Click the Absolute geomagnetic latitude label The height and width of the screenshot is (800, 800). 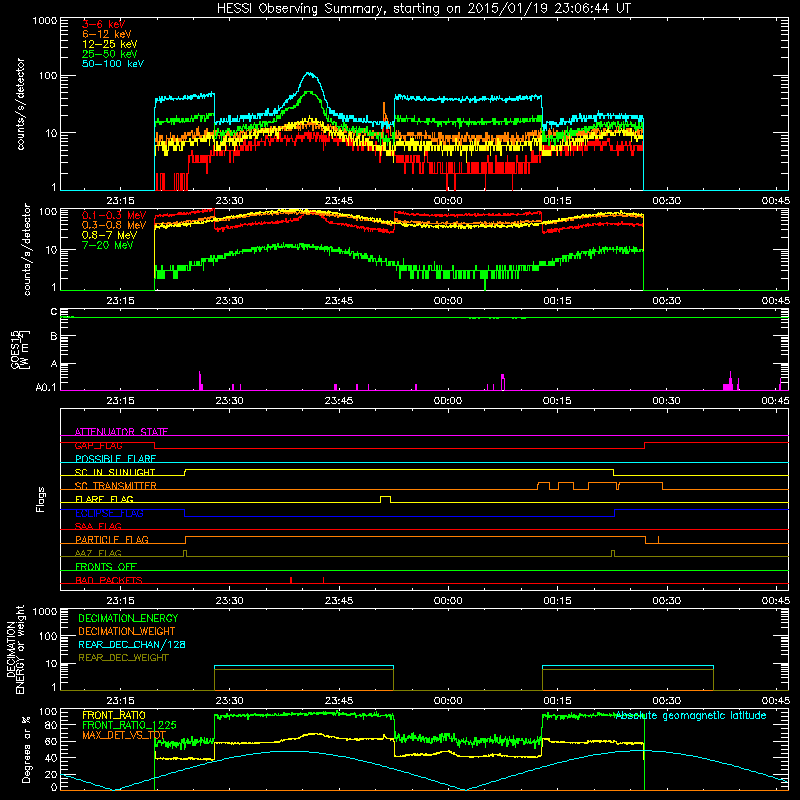pos(691,716)
